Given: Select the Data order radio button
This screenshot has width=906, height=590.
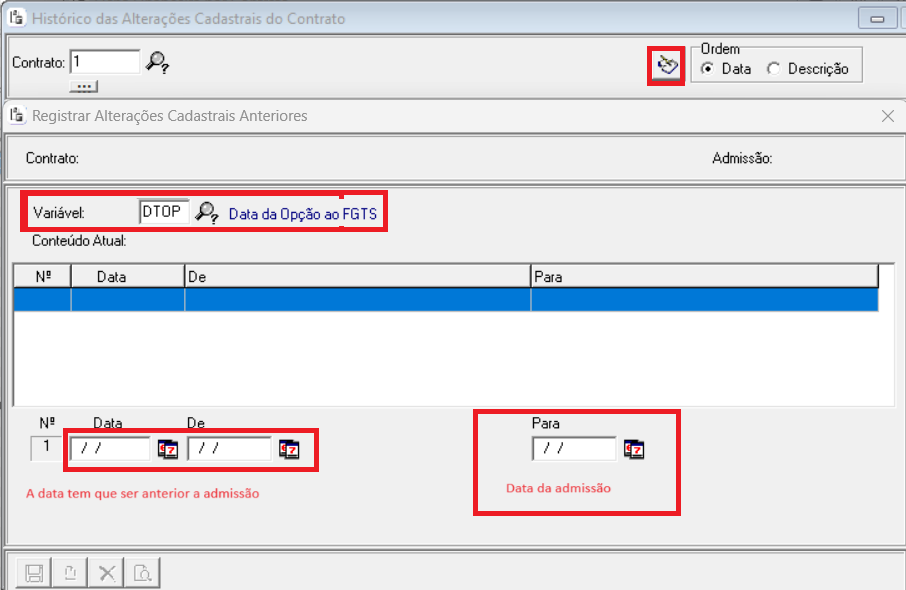Looking at the screenshot, I should 708,69.
